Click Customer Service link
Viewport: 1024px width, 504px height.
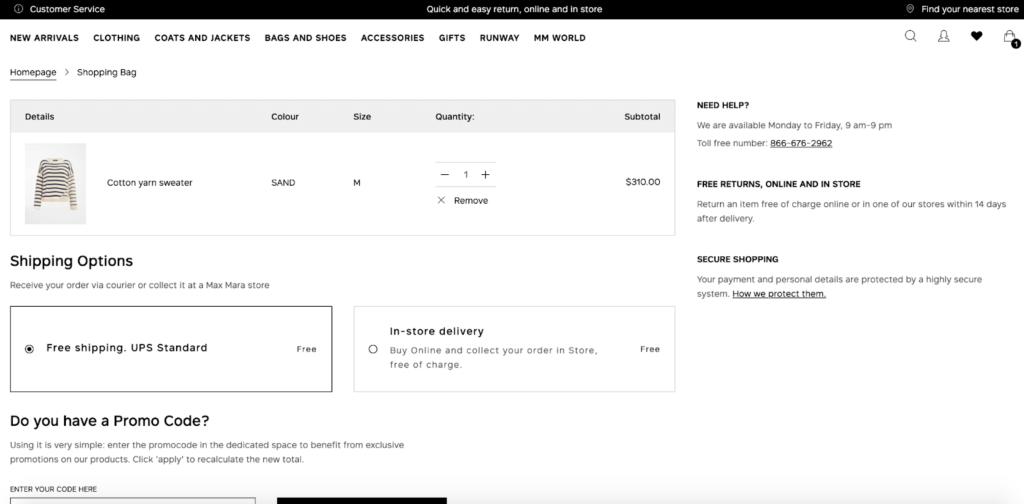tap(67, 9)
